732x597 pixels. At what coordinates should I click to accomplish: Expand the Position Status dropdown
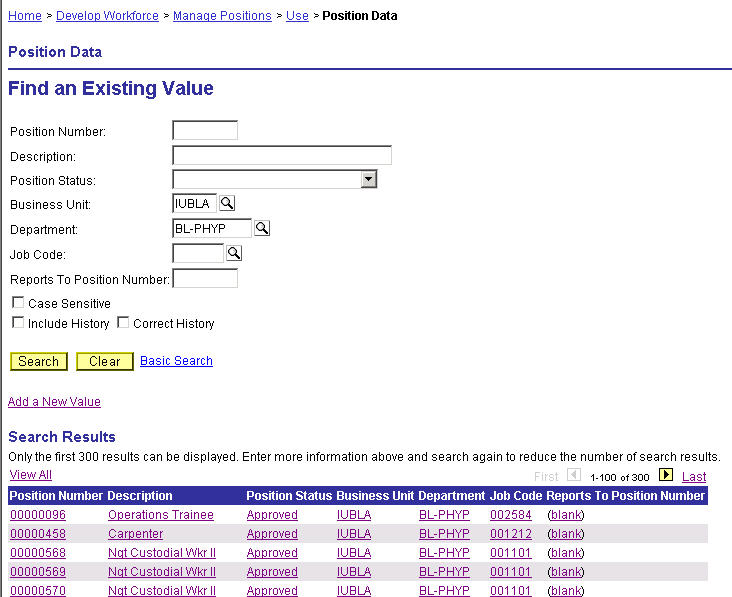(369, 179)
